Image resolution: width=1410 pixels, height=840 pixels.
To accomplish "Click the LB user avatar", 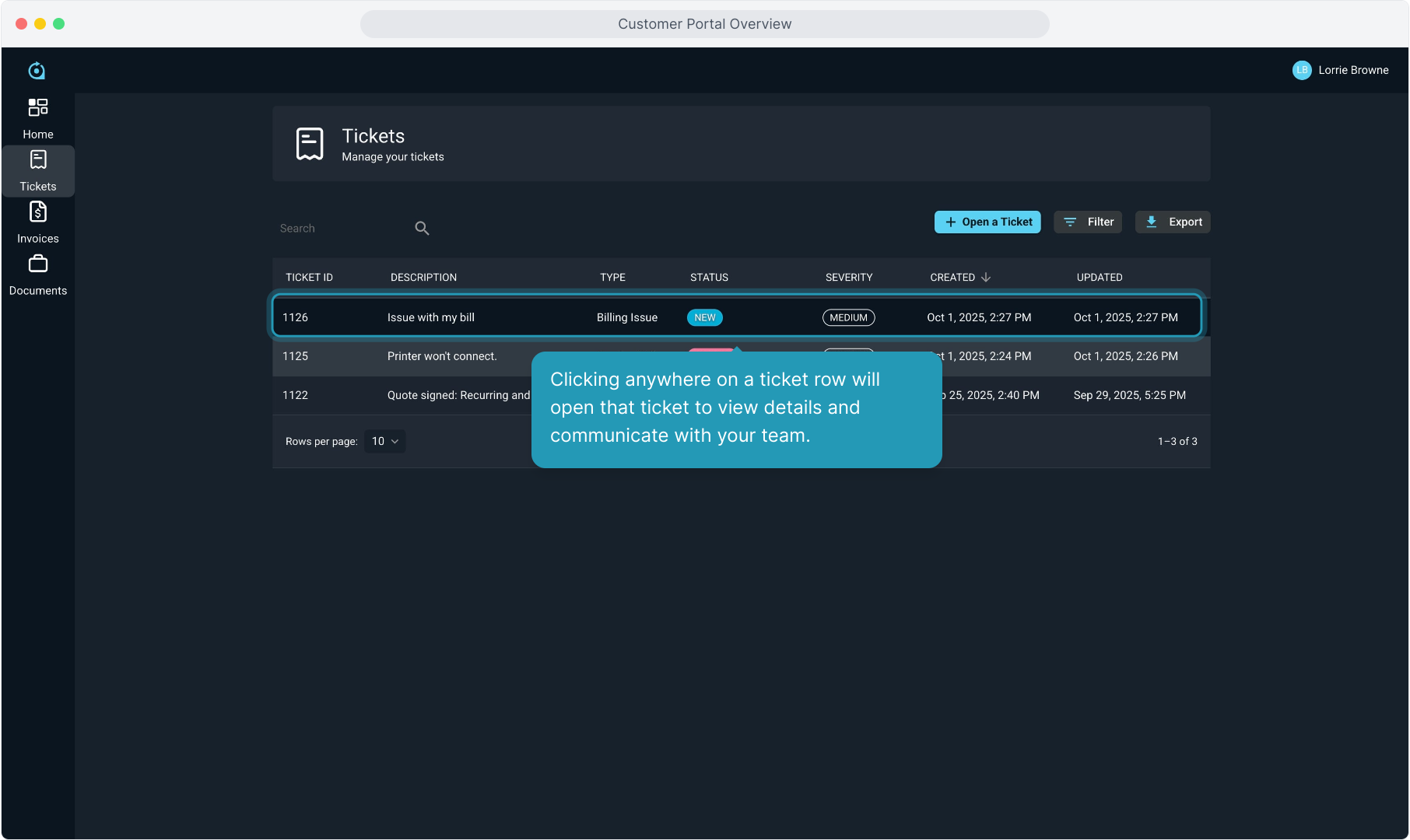I will [x=1301, y=70].
